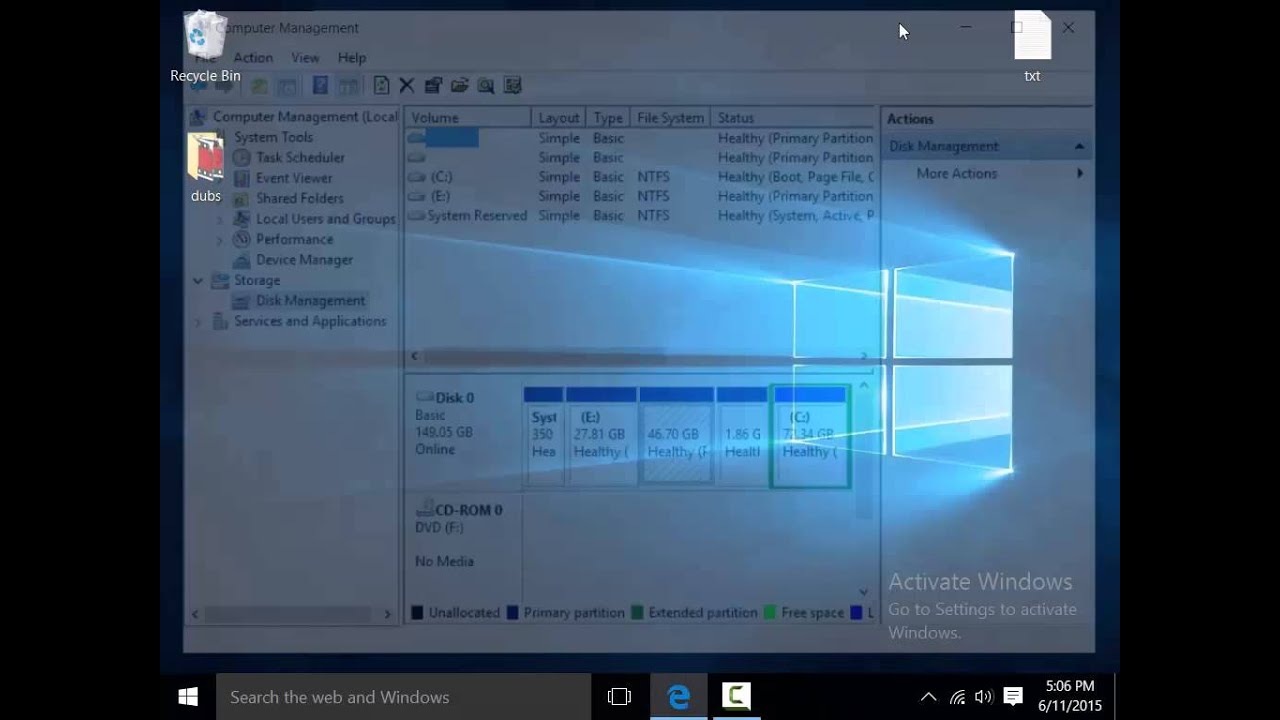Image resolution: width=1280 pixels, height=720 pixels.
Task: Open the network tray icon
Action: pos(957,697)
